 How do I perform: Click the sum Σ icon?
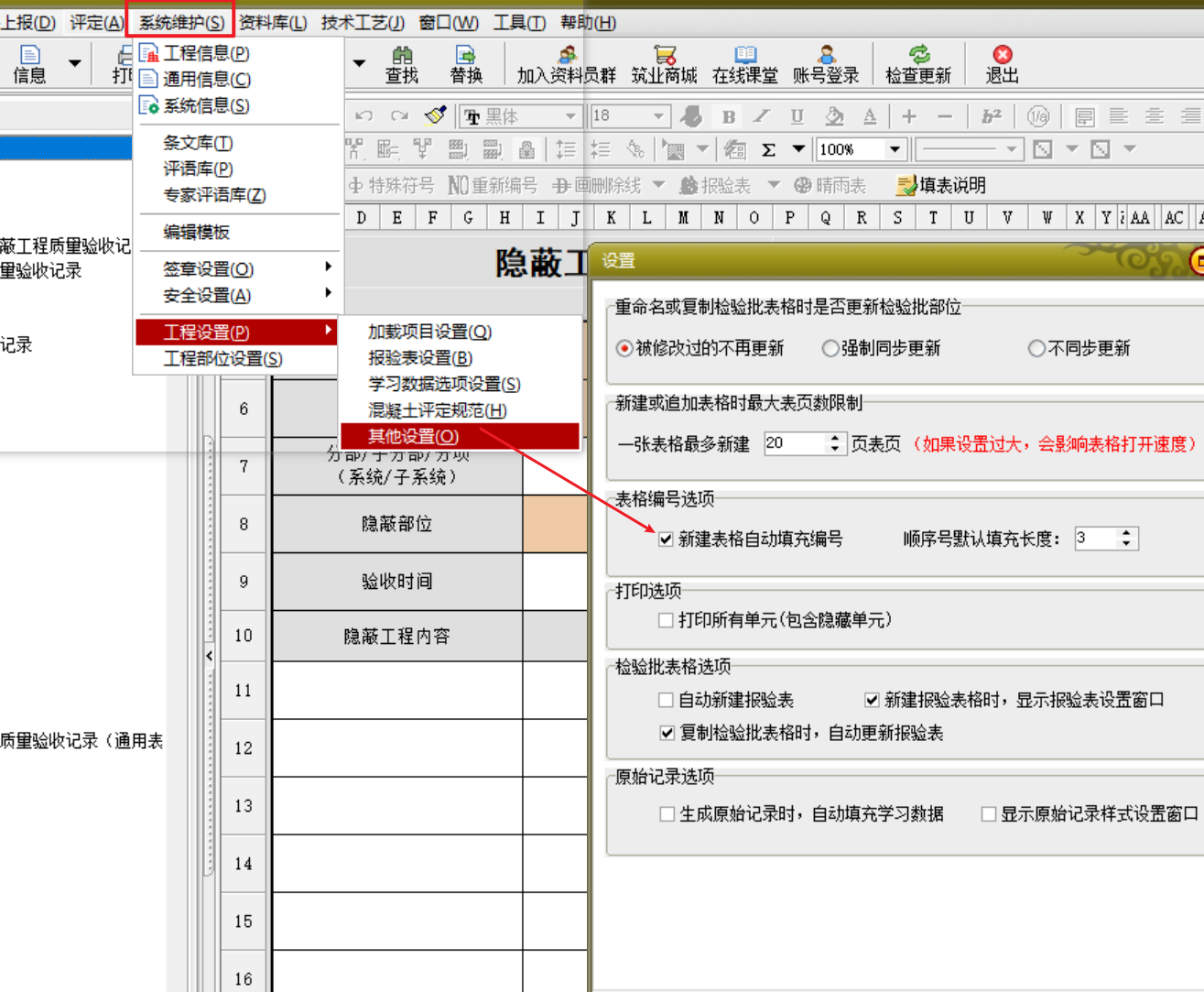coord(769,149)
